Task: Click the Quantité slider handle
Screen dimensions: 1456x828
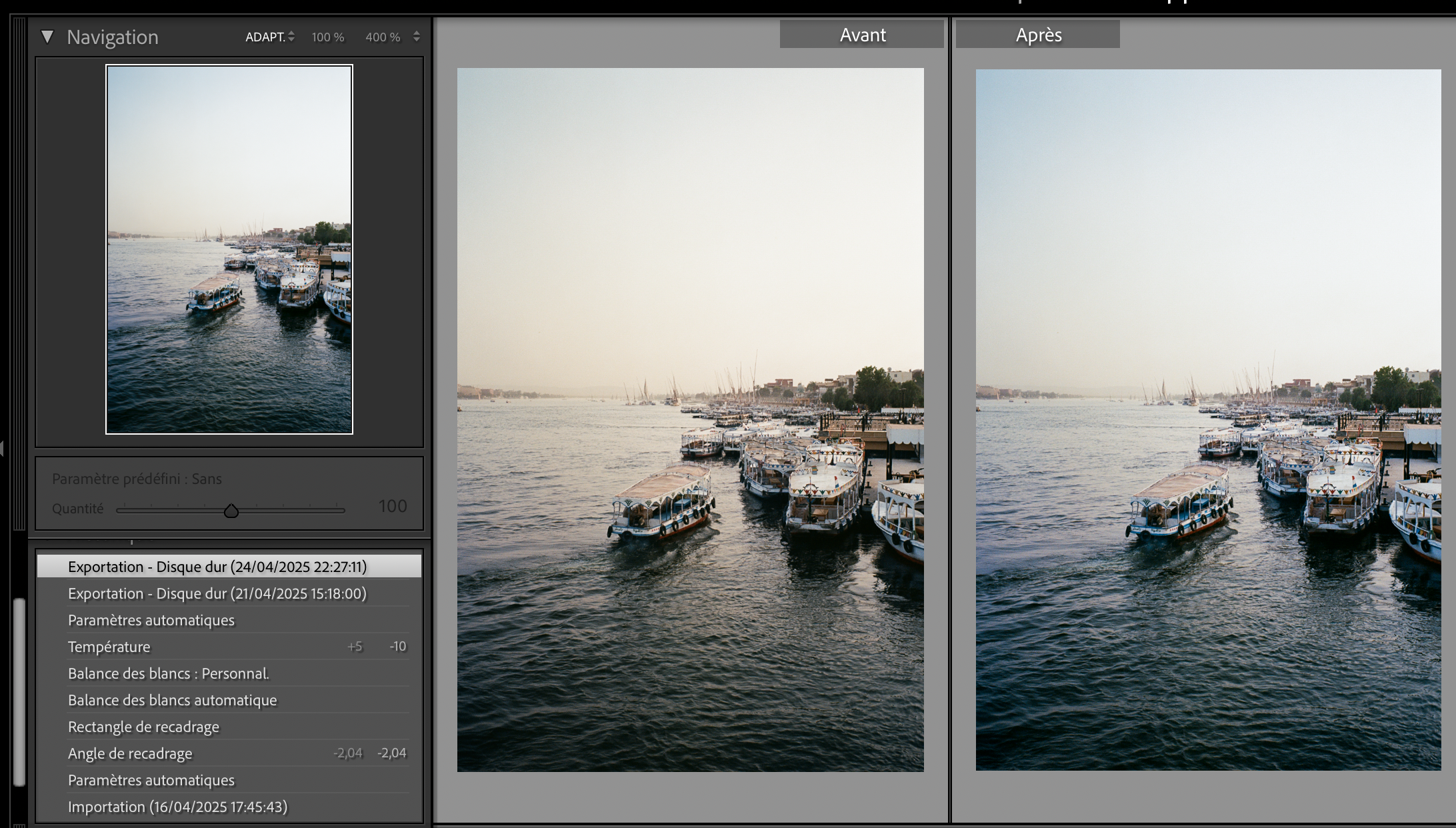Action: pos(231,511)
